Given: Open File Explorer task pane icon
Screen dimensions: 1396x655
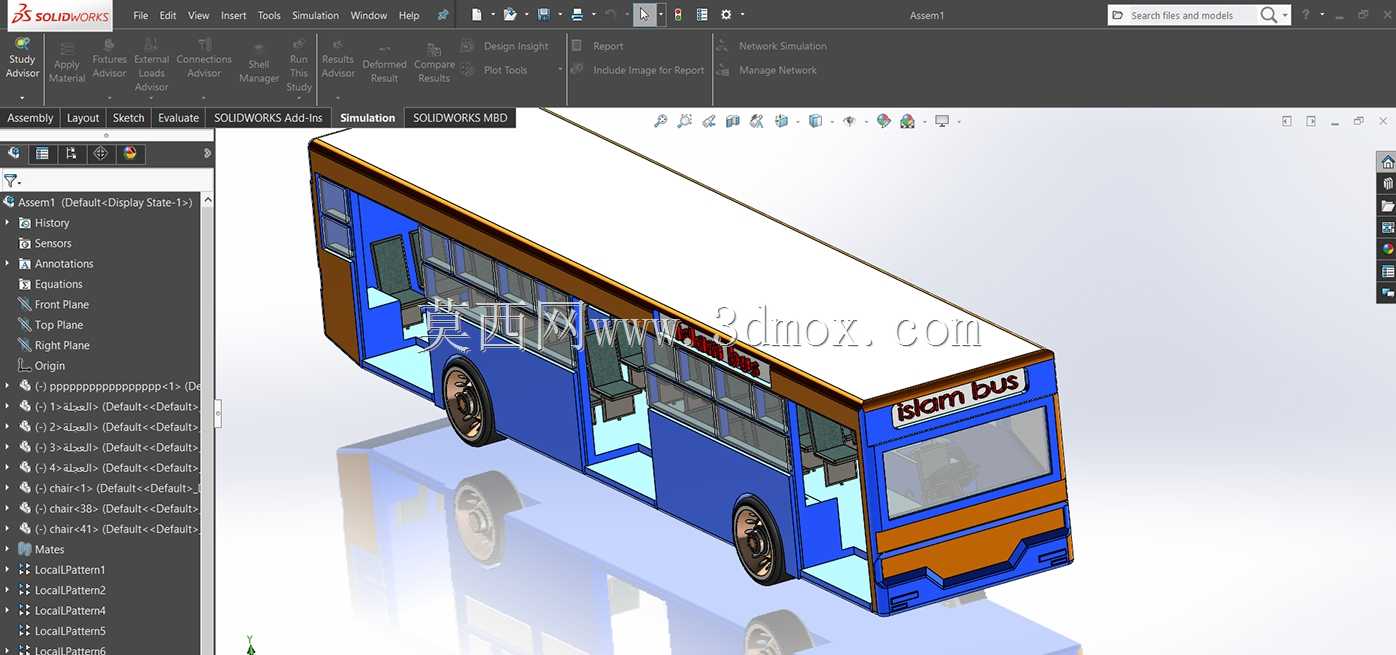Looking at the screenshot, I should click(x=1387, y=205).
